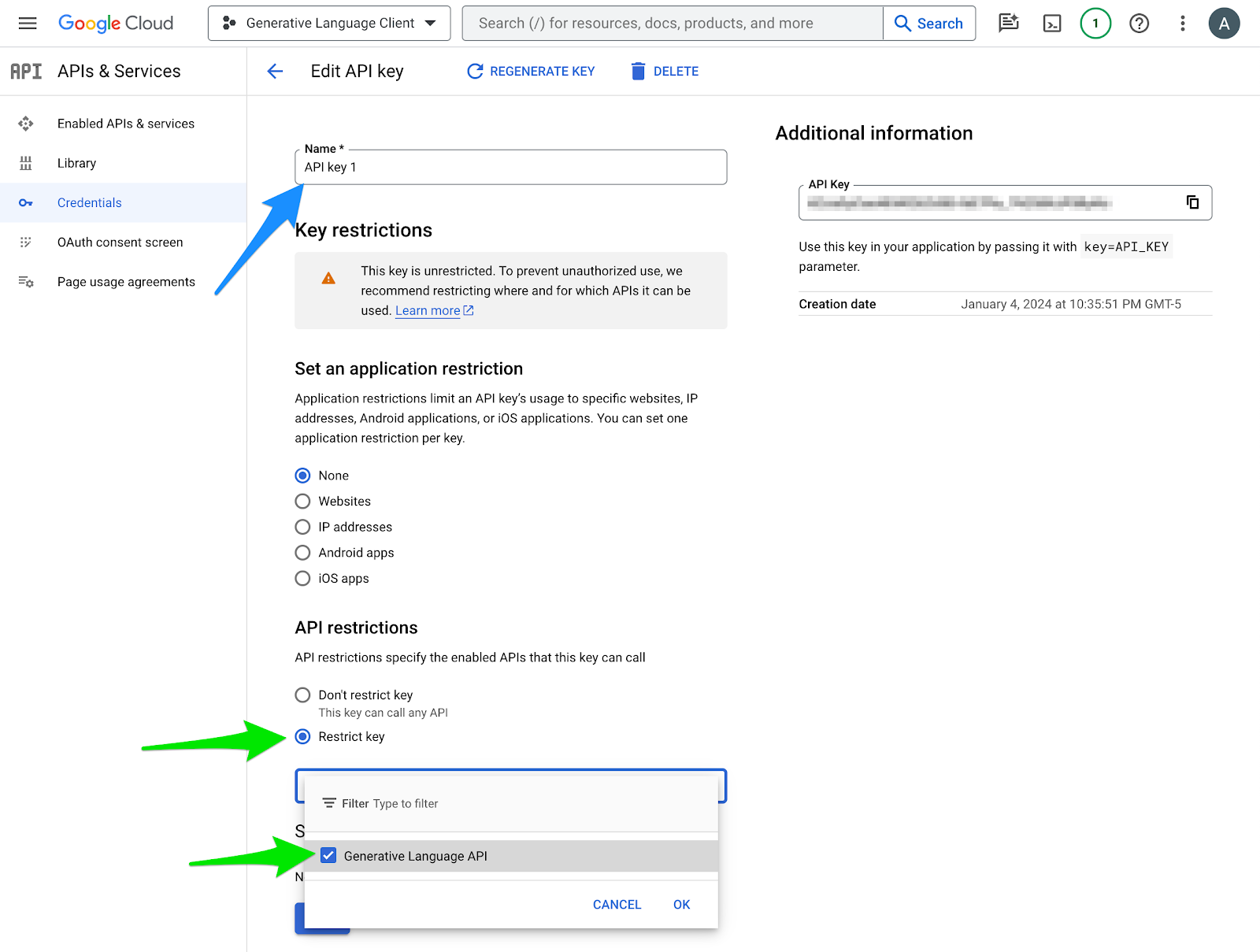Click the Credentials key icon
1260x952 pixels.
[26, 202]
